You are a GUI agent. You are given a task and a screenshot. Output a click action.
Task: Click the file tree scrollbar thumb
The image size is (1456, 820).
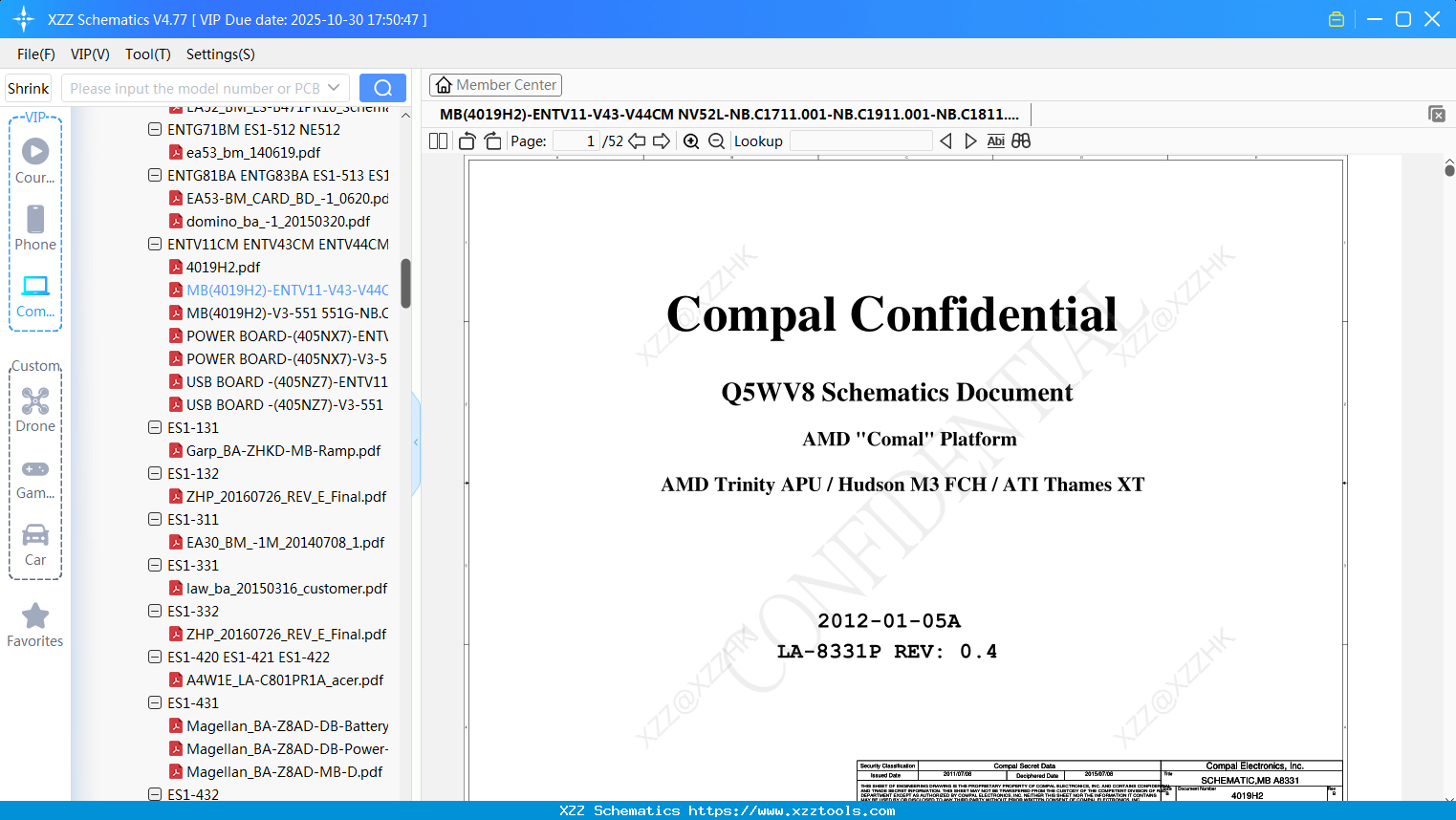coord(405,283)
